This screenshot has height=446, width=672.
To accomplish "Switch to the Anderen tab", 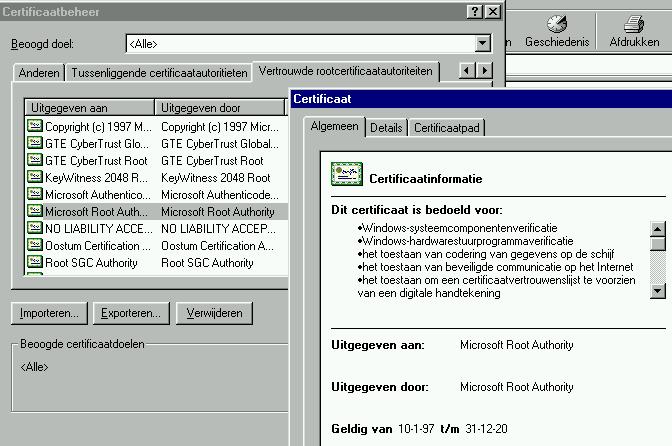I will click(39, 73).
